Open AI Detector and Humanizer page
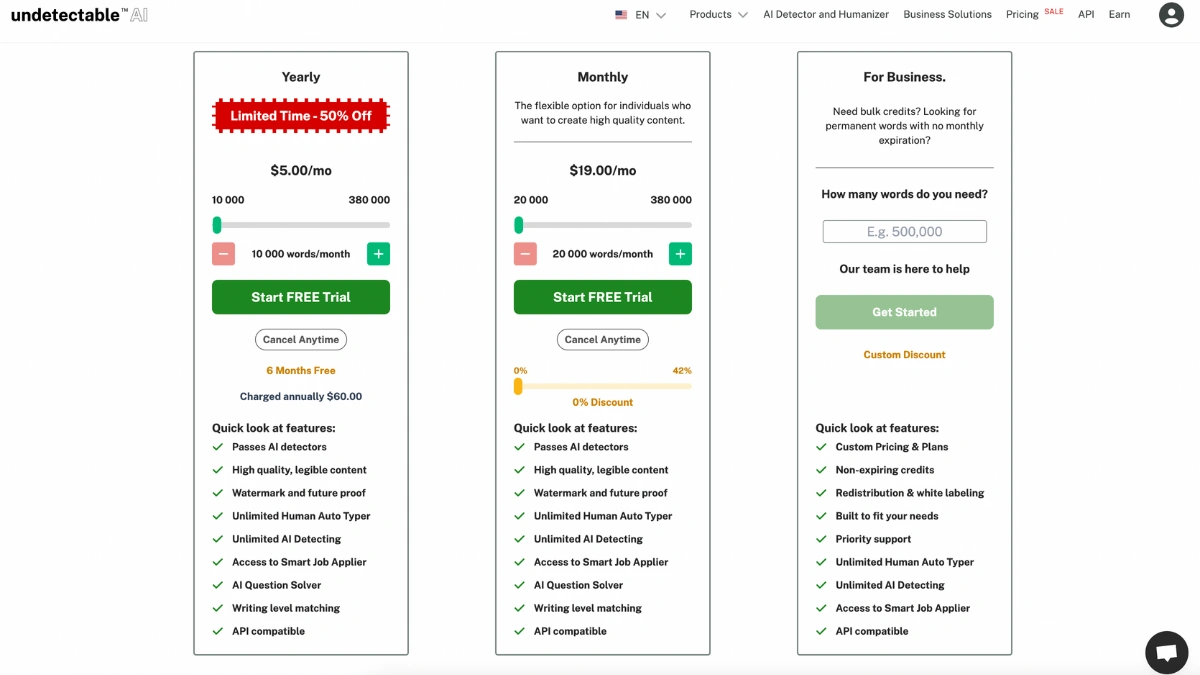 point(826,15)
